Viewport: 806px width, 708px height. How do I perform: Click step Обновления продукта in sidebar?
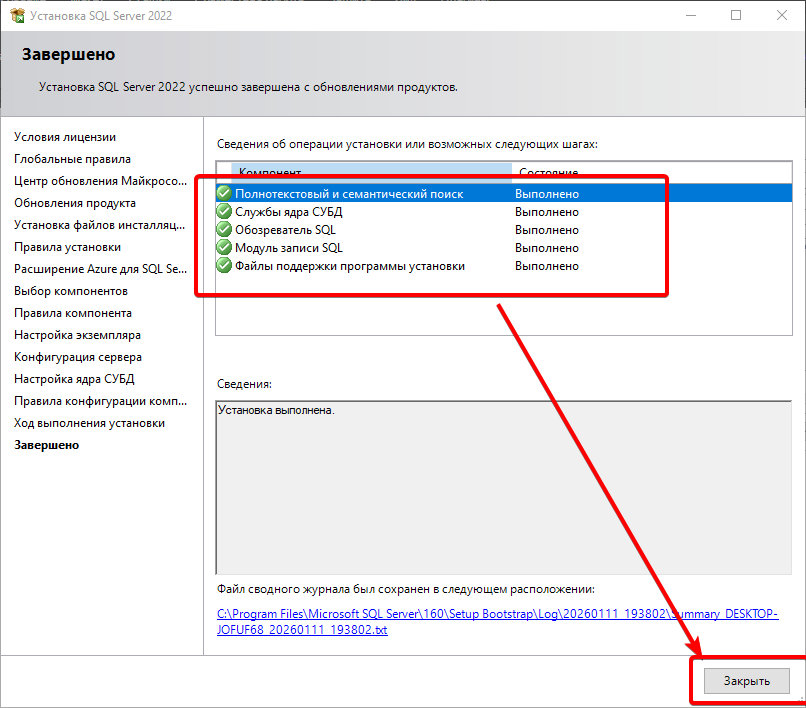coord(75,203)
